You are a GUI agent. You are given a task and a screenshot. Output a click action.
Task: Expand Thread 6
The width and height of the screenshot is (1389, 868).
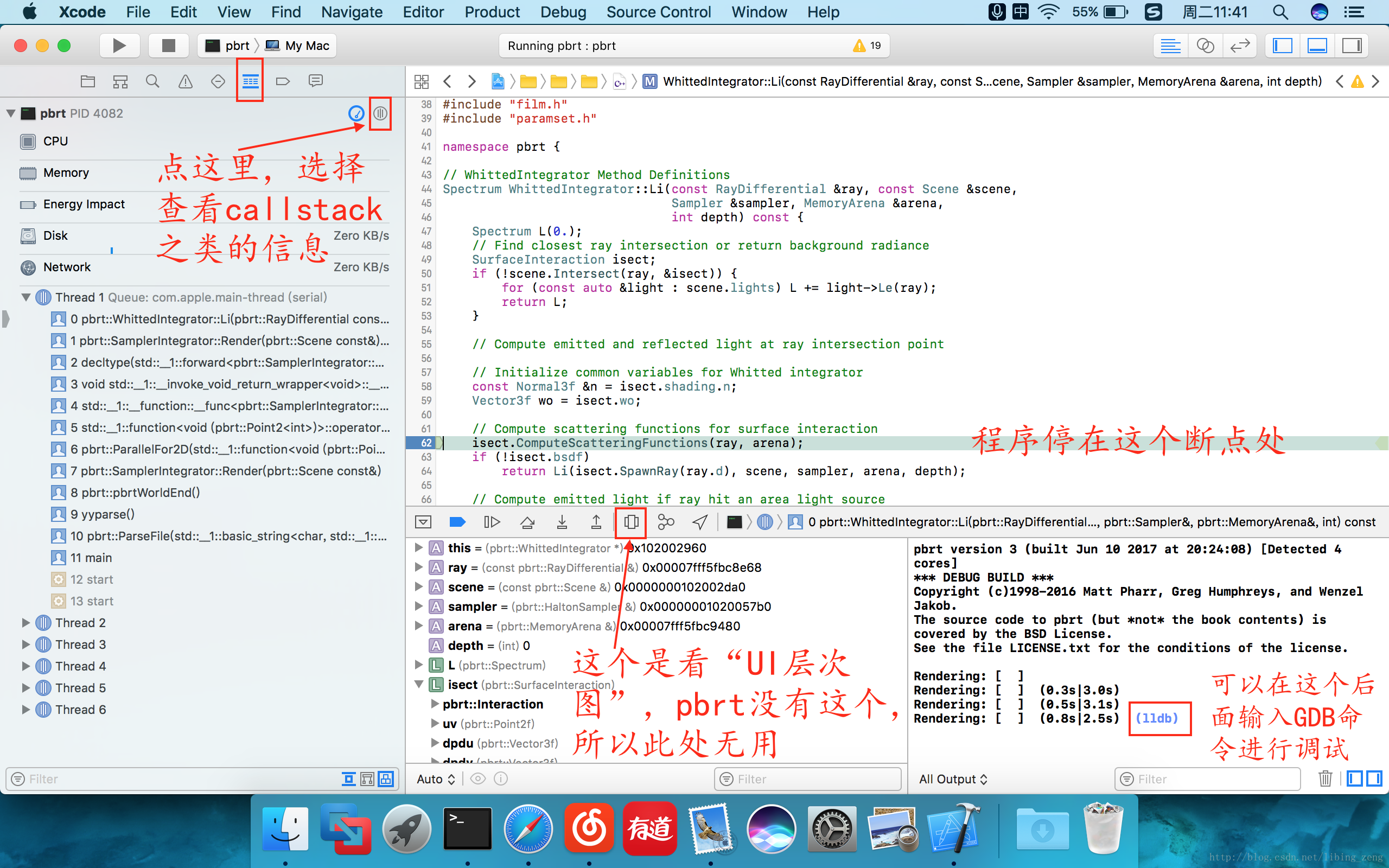26,710
